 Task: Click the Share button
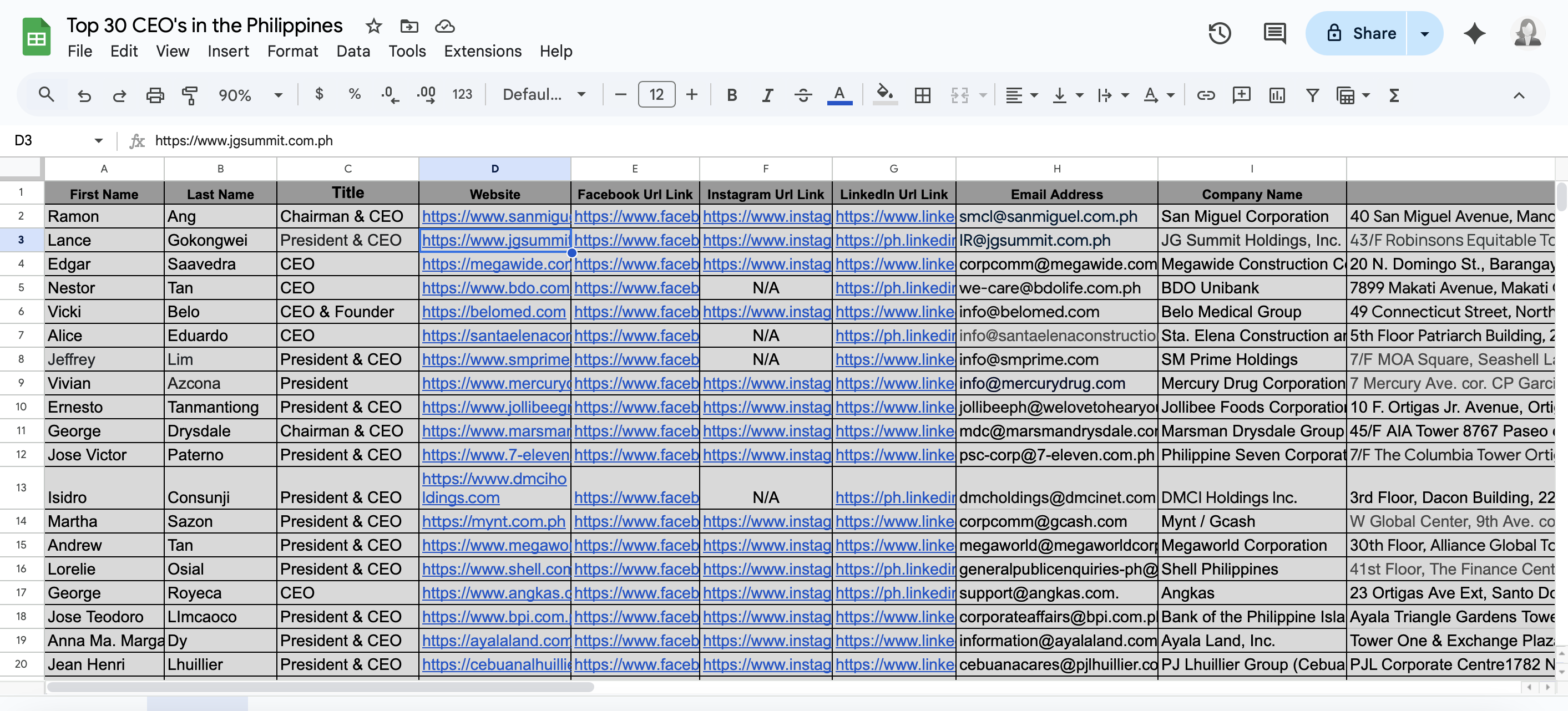[1361, 33]
